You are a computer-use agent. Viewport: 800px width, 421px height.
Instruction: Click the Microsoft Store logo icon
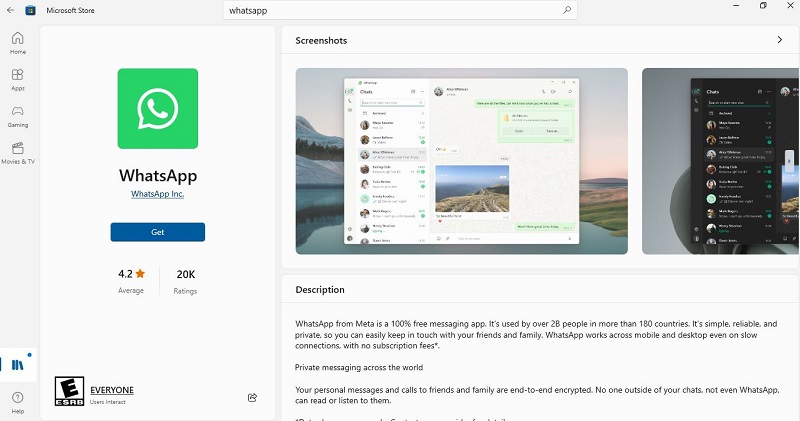coord(31,10)
